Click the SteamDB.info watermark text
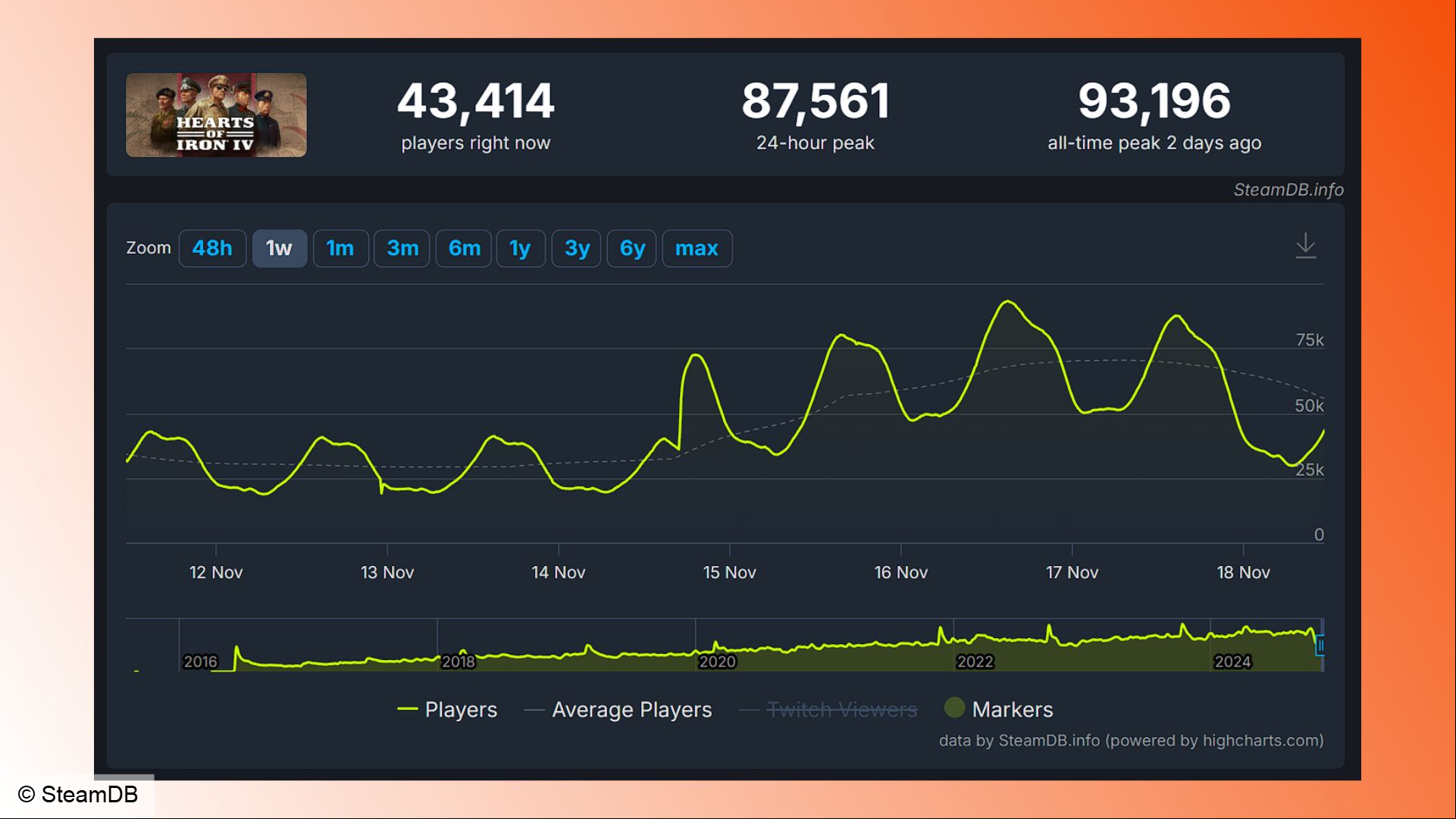This screenshot has height=819, width=1456. pyautogui.click(x=1288, y=190)
